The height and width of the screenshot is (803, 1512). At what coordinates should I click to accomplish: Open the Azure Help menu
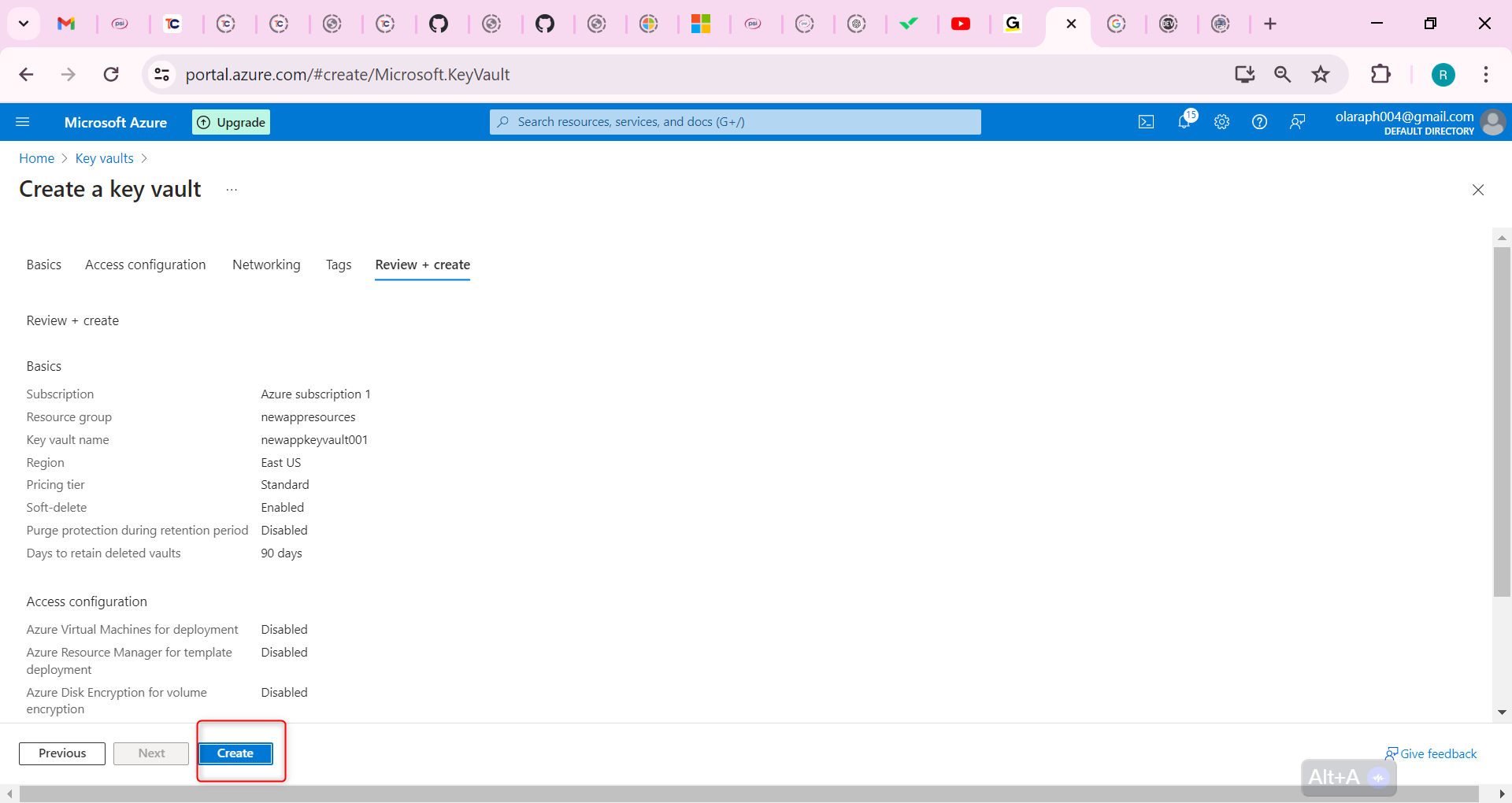(1258, 121)
